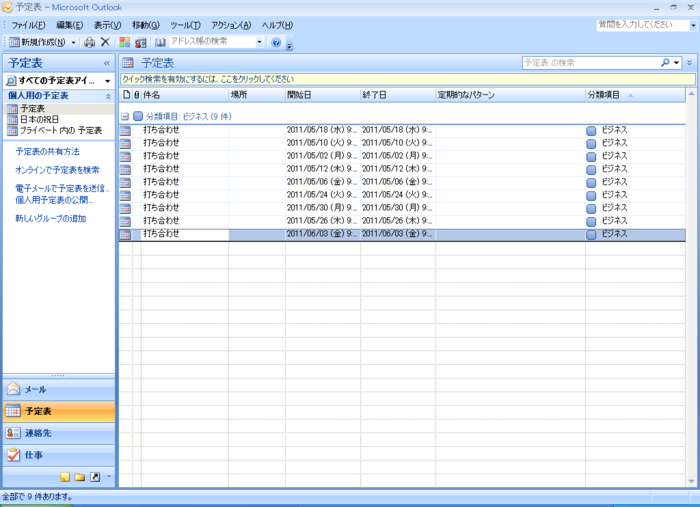Image resolution: width=700 pixels, height=507 pixels.
Task: Open the 編集 menu
Action: 69,25
